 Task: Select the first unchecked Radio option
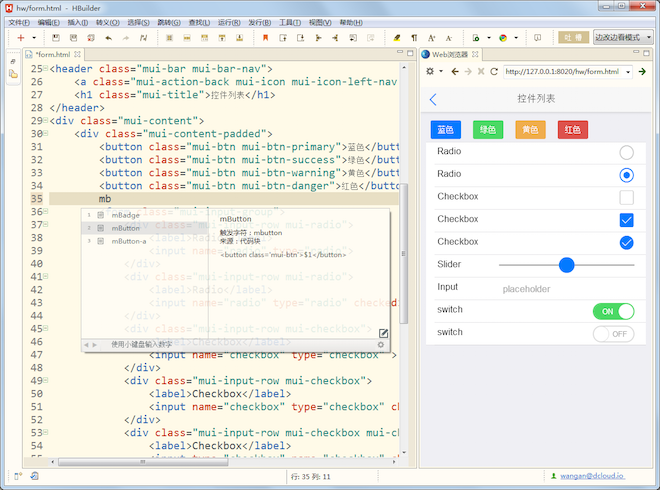pos(626,152)
